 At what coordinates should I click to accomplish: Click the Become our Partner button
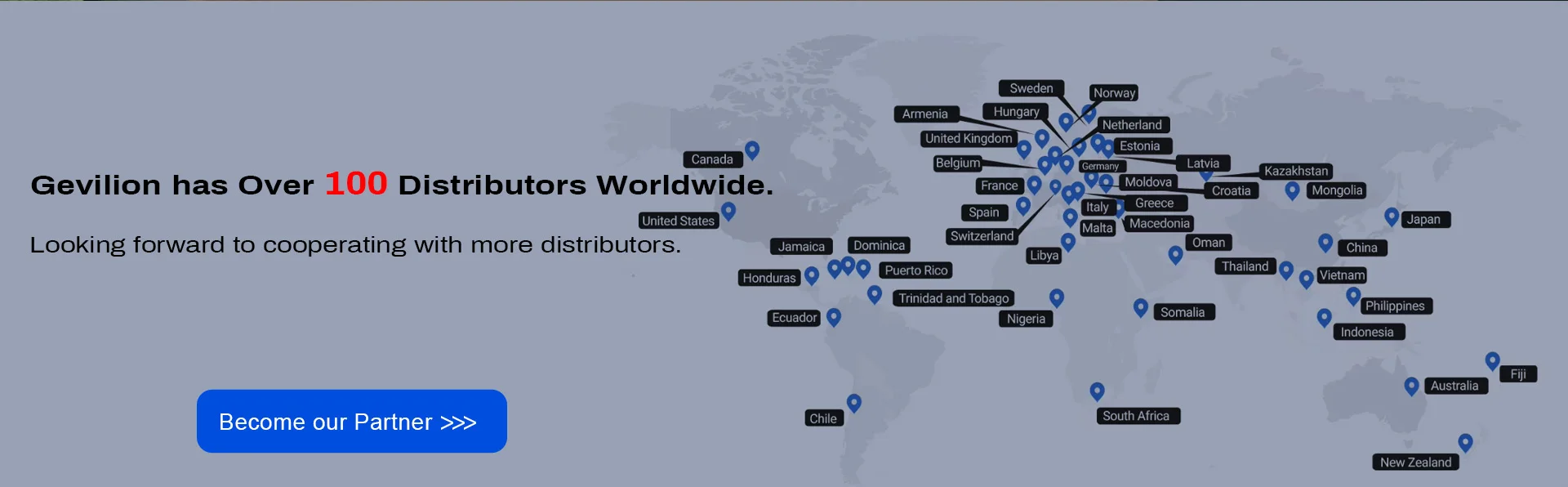[x=352, y=421]
